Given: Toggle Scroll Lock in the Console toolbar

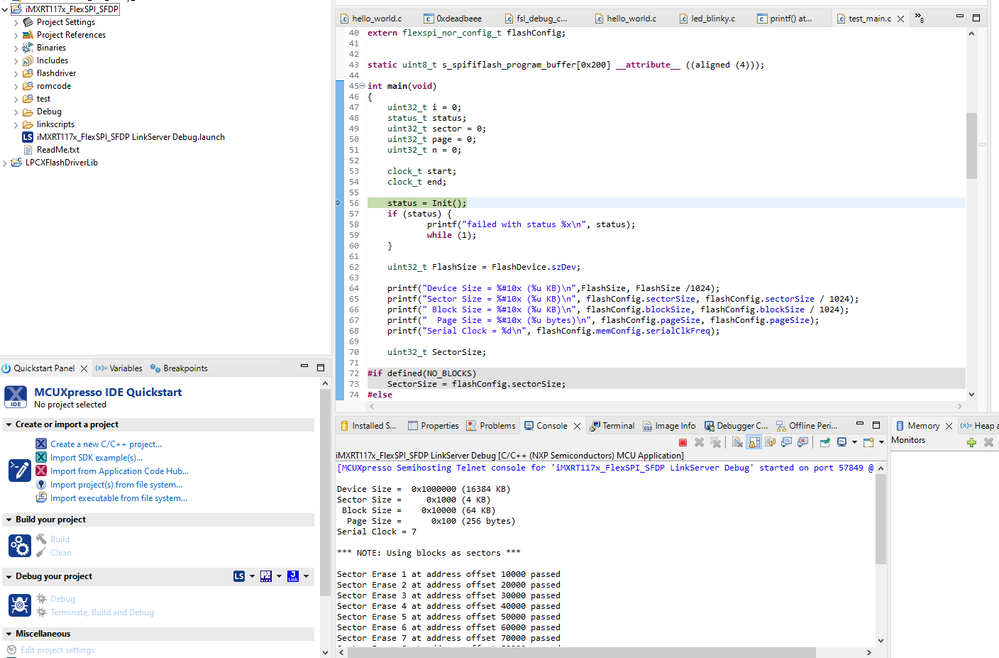Looking at the screenshot, I should tap(755, 442).
